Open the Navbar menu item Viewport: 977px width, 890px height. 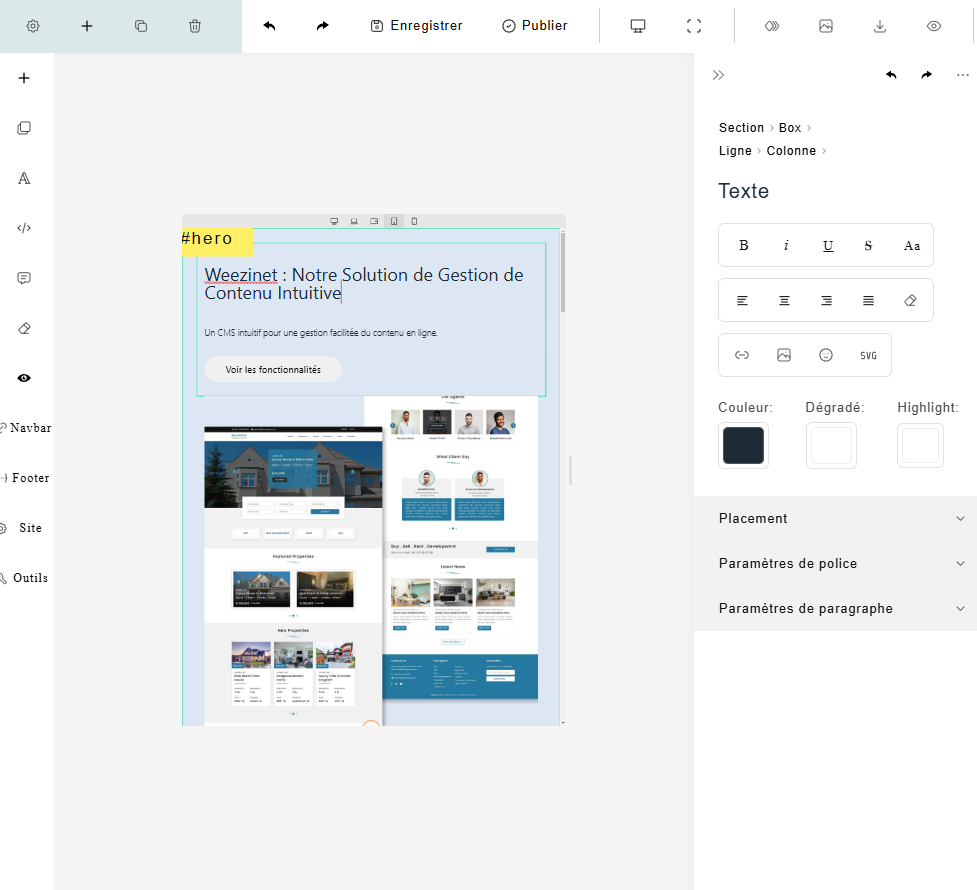coord(26,428)
